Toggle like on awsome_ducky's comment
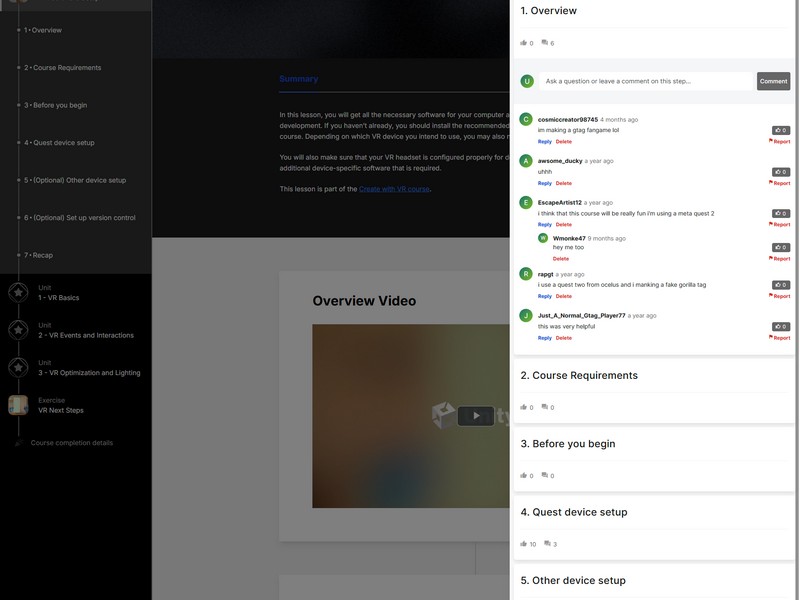Viewport: 800px width, 600px height. (x=780, y=172)
